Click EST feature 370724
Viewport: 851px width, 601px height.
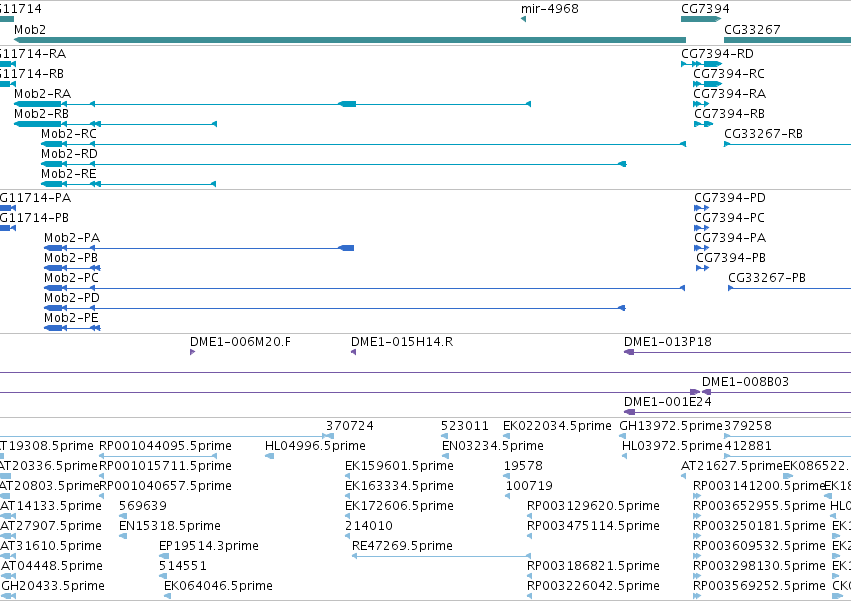coord(328,436)
